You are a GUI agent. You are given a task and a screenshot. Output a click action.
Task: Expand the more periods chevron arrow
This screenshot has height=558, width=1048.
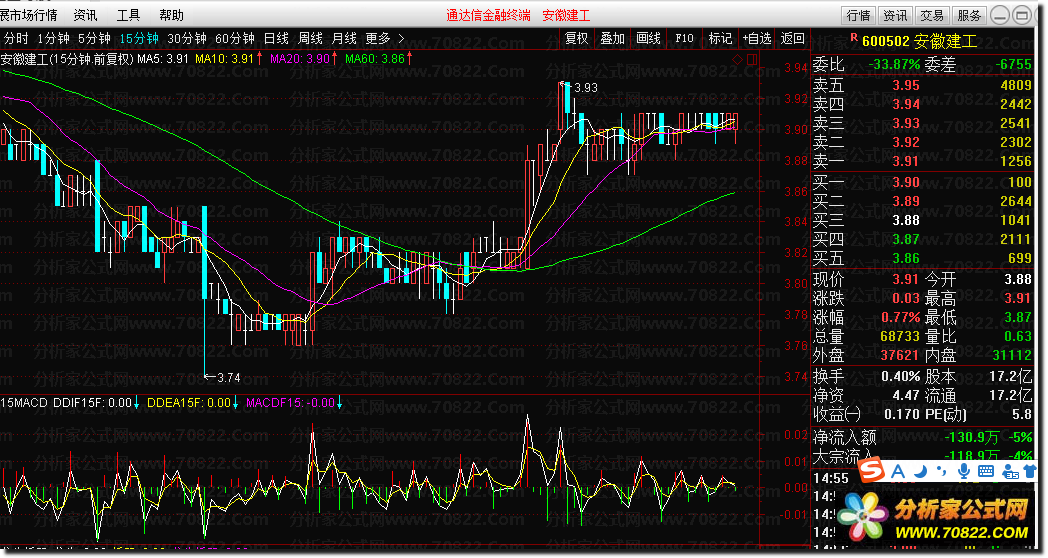pos(401,38)
